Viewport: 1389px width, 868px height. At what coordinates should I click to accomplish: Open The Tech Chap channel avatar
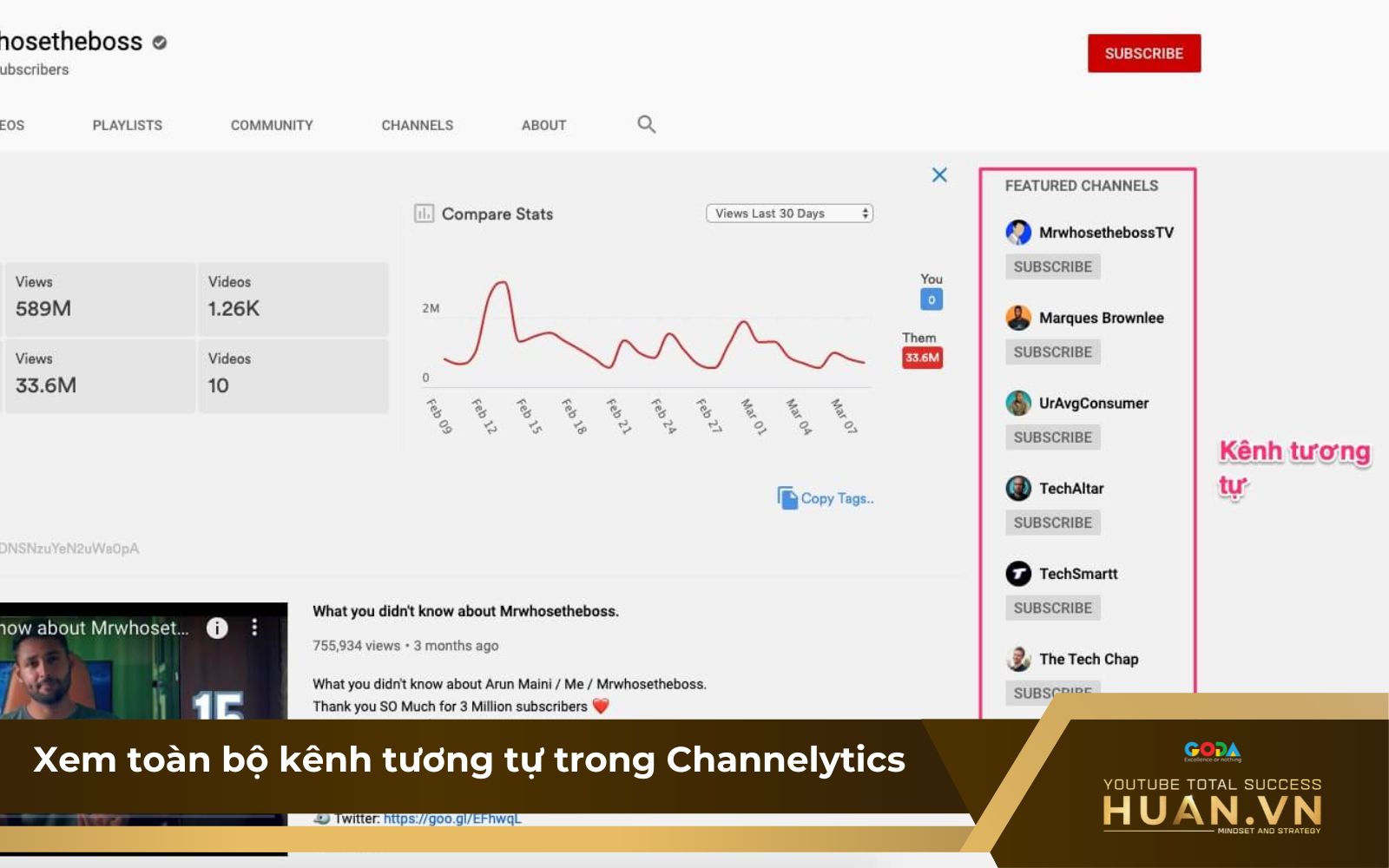[x=1018, y=659]
